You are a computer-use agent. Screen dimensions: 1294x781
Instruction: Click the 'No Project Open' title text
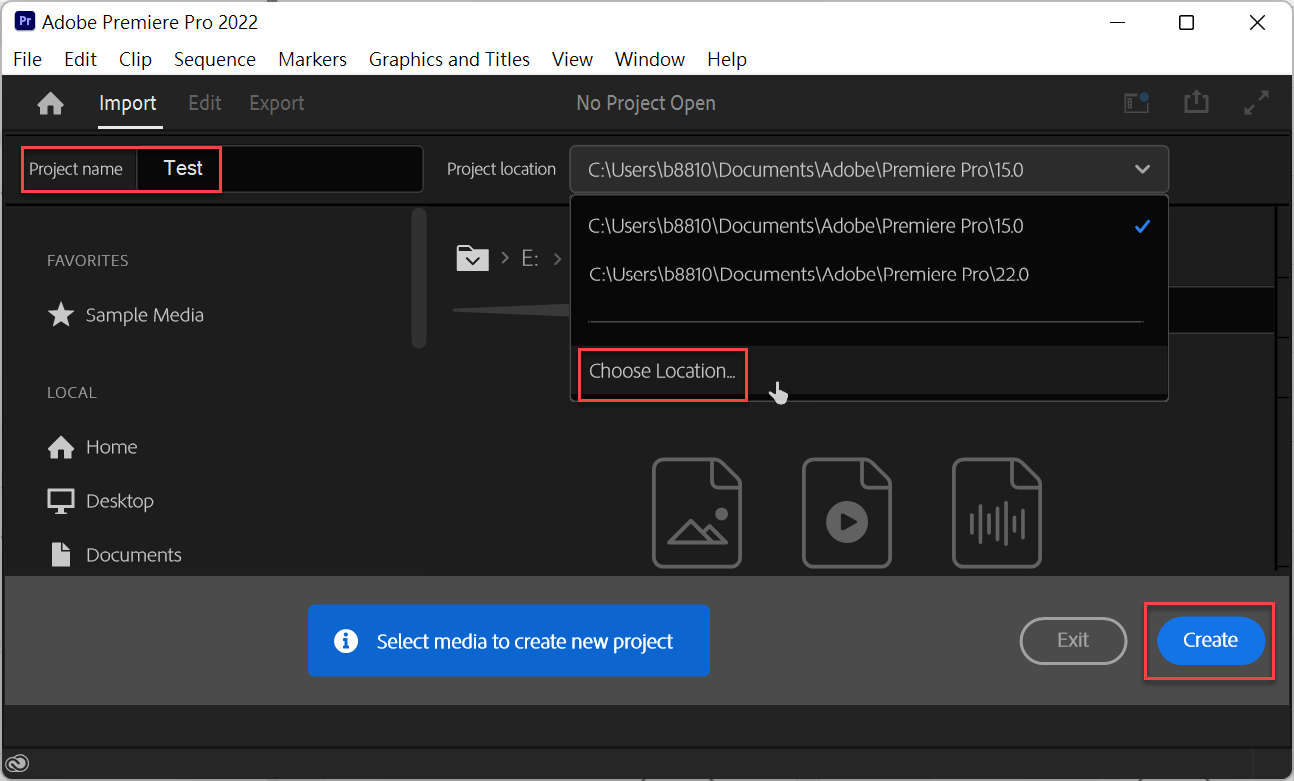coord(646,103)
